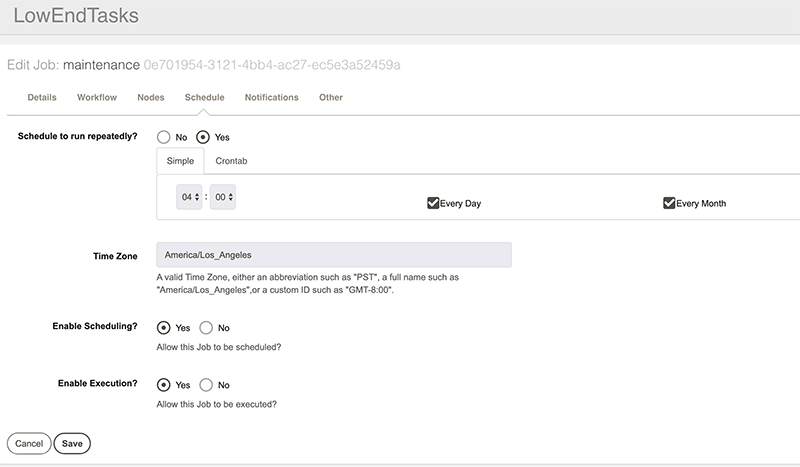Go to the Notifications tab
Viewport: 800px width, 467px height.
tap(271, 97)
